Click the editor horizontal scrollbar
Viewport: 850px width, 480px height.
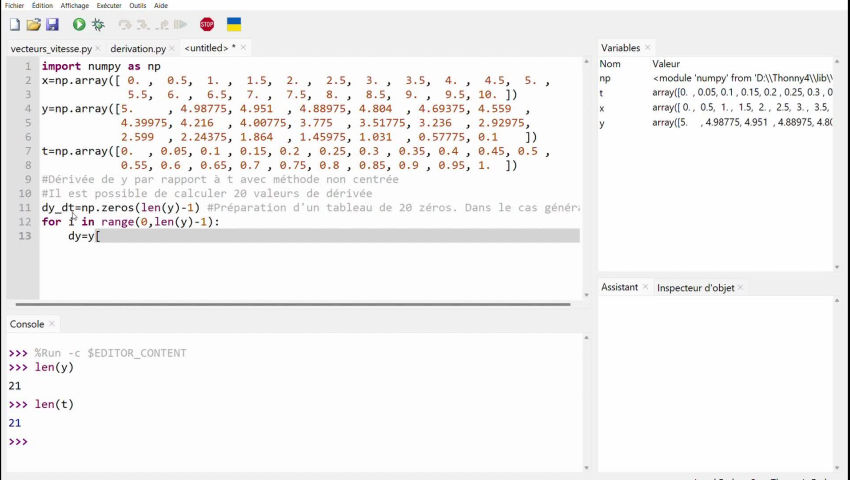tap(290, 304)
